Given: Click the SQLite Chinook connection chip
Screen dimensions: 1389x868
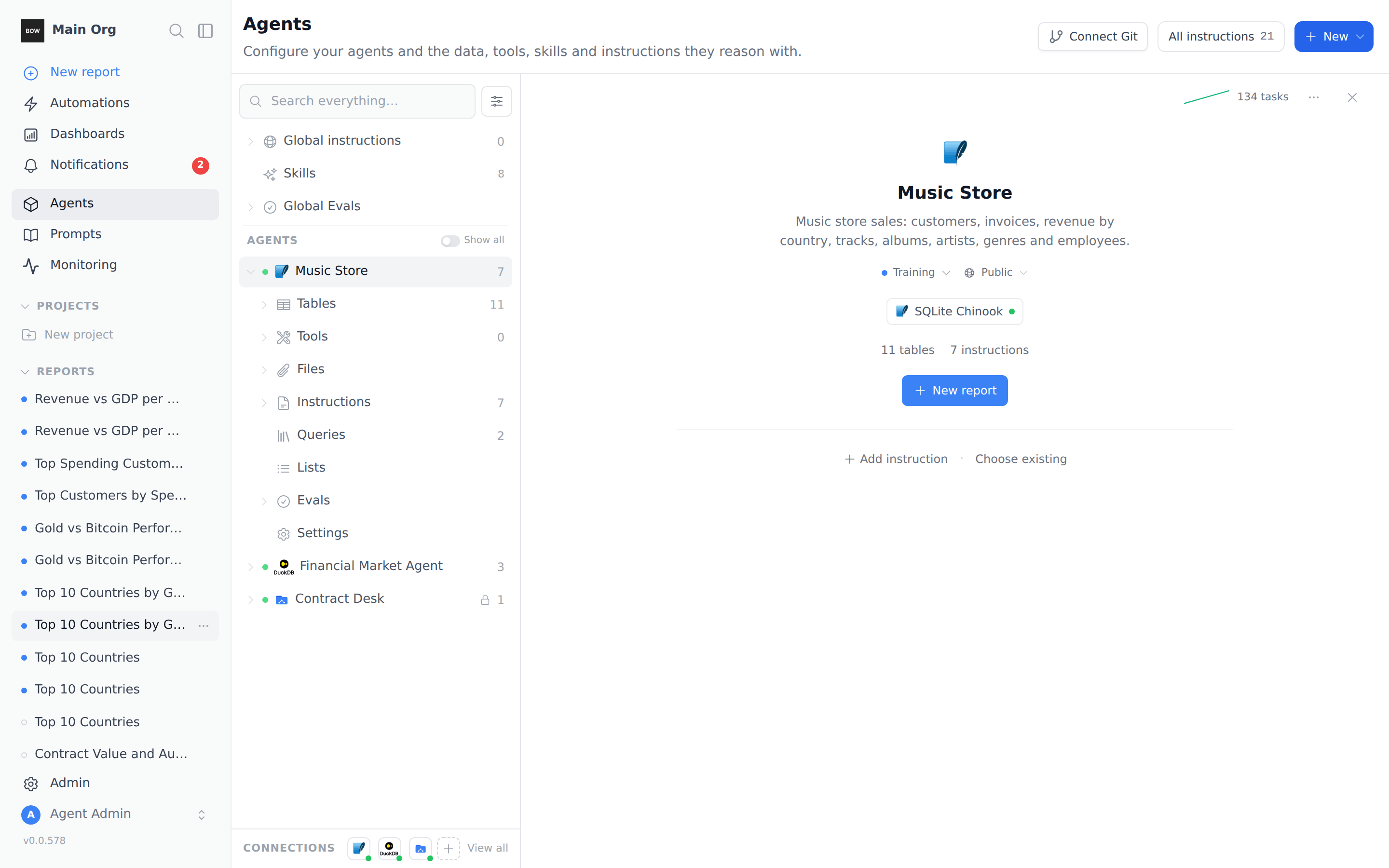Looking at the screenshot, I should [954, 311].
